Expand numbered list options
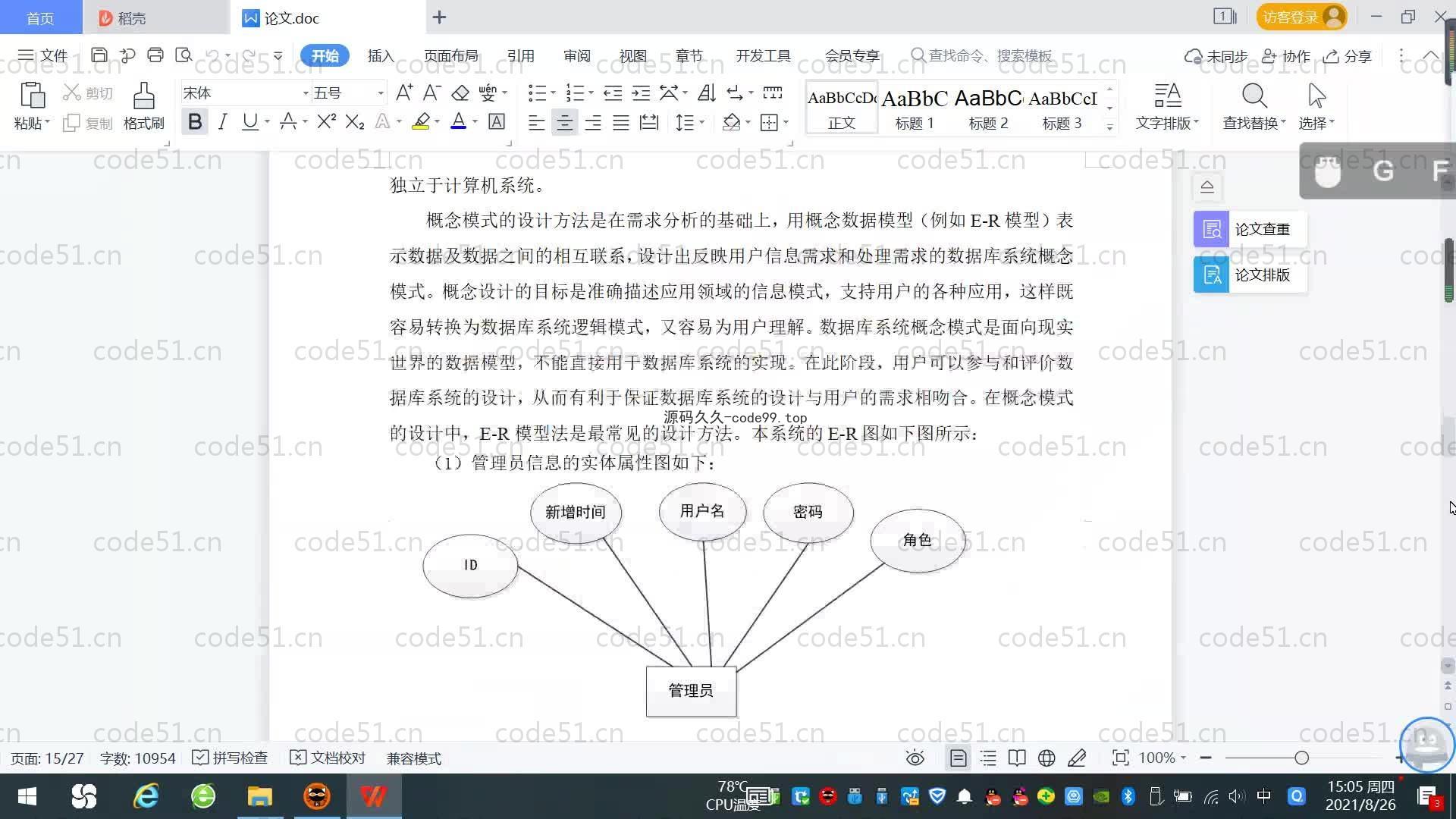Image resolution: width=1456 pixels, height=819 pixels. point(591,93)
